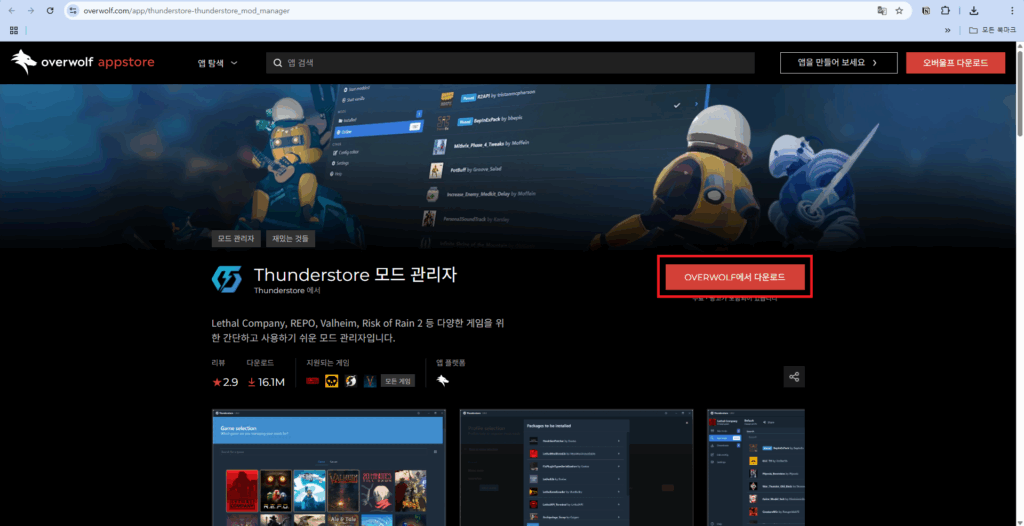Click the OVERWOLF에서 다운로드 button
1024x526 pixels.
pos(735,277)
